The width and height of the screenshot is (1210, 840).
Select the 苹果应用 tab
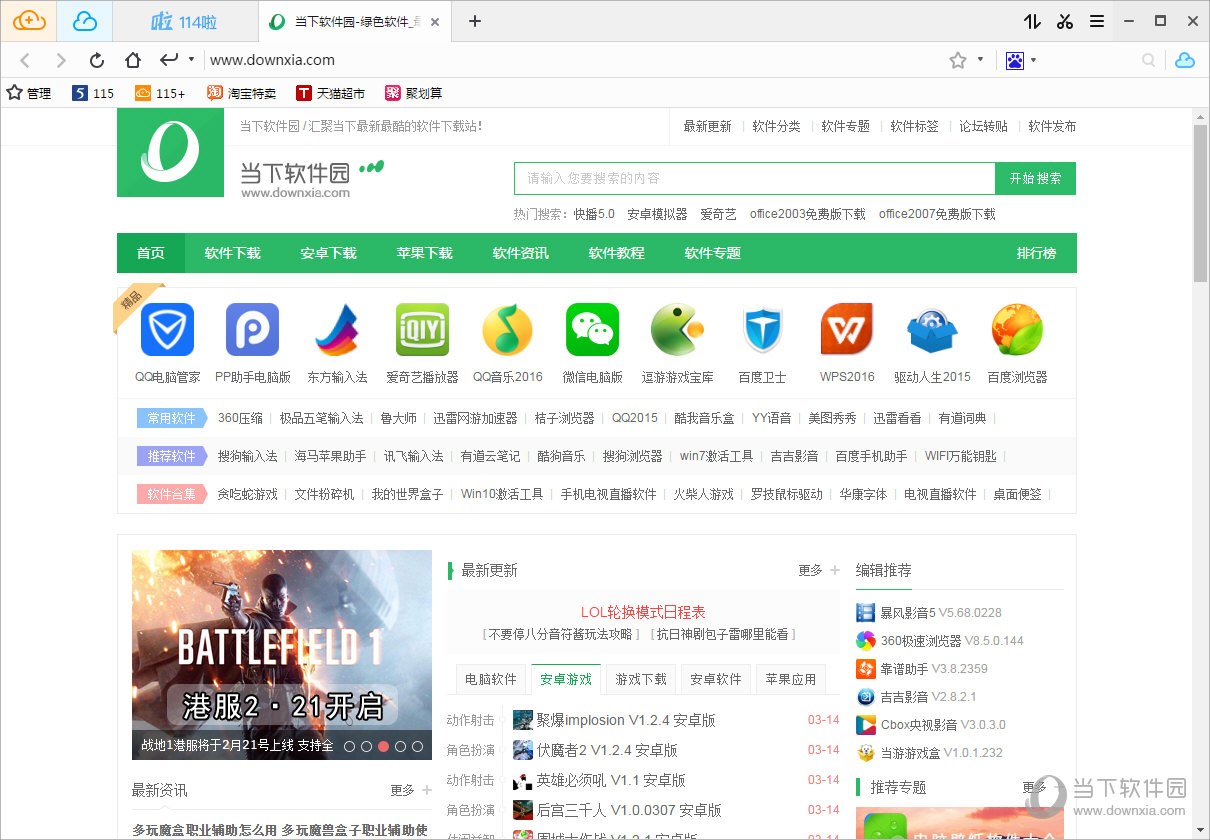(791, 679)
